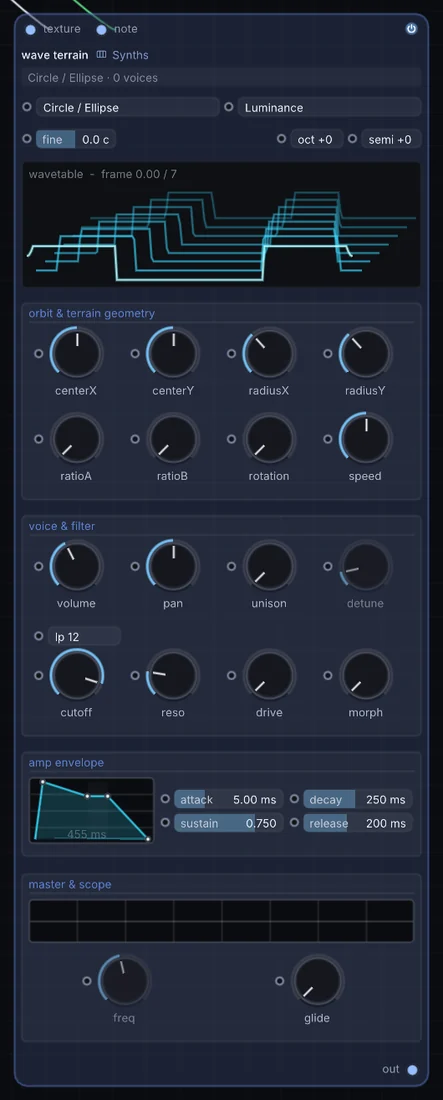The width and height of the screenshot is (443, 1100).
Task: Click the modulation port beside centerY
Action: [135, 354]
